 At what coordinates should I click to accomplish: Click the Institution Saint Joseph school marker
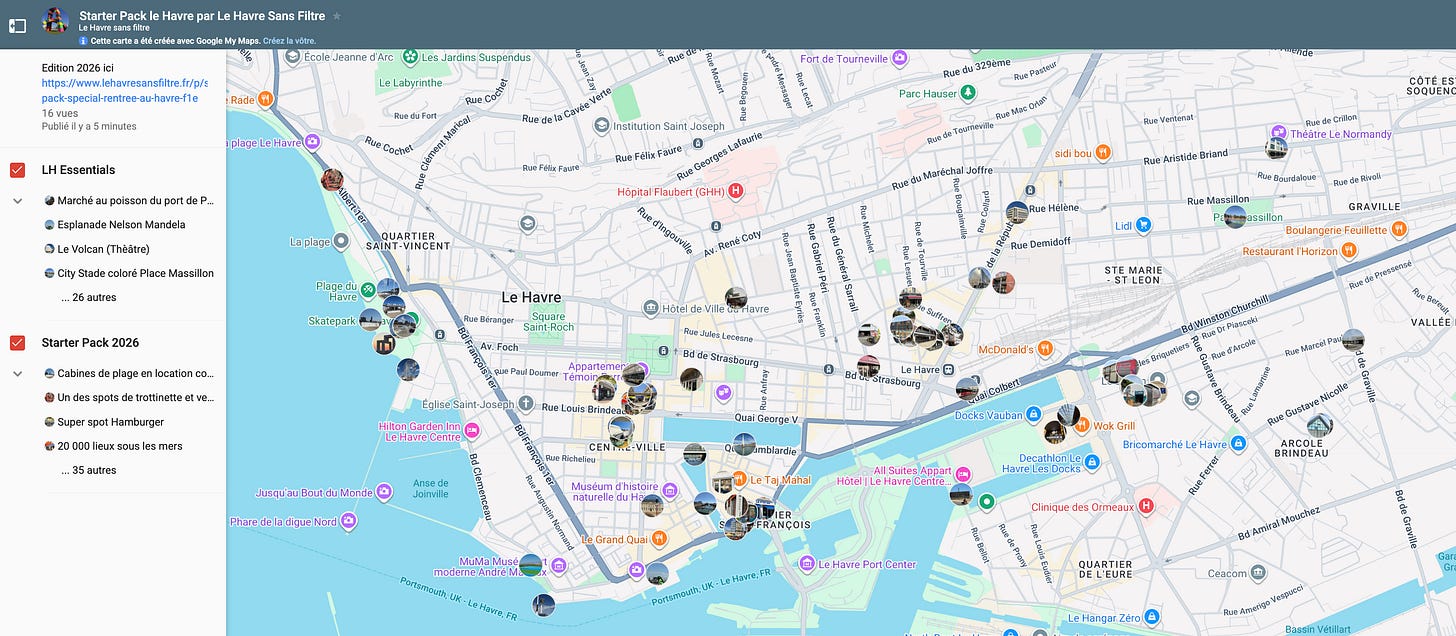click(601, 126)
